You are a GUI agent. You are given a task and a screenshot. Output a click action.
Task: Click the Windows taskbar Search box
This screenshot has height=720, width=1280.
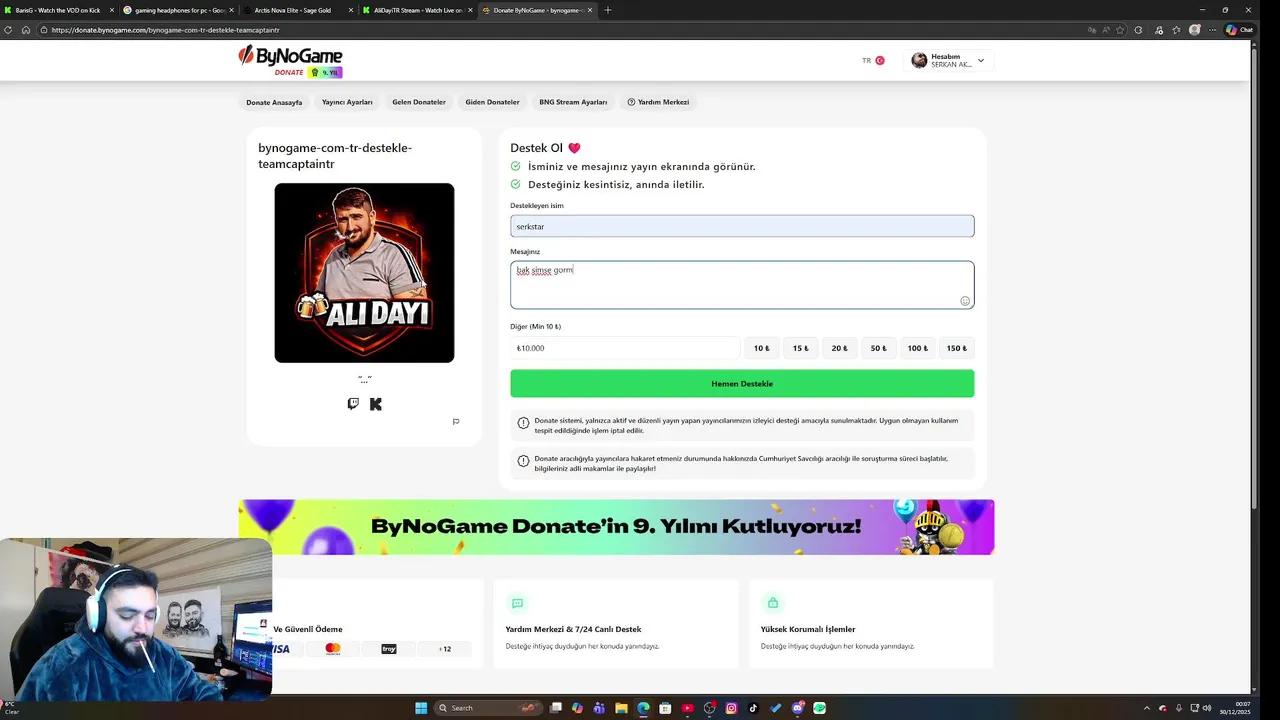[487, 708]
